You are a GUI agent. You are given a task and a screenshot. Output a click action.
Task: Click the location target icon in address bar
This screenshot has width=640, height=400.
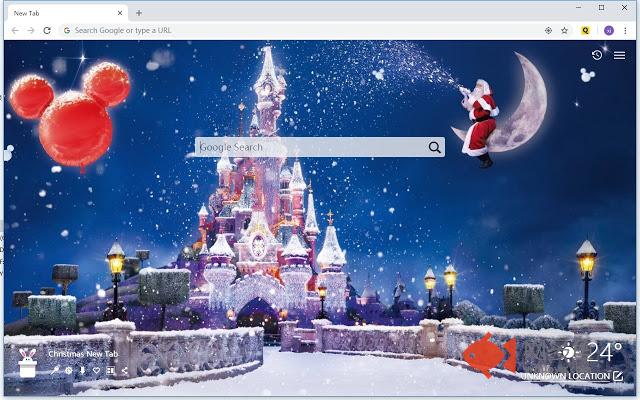coord(548,31)
